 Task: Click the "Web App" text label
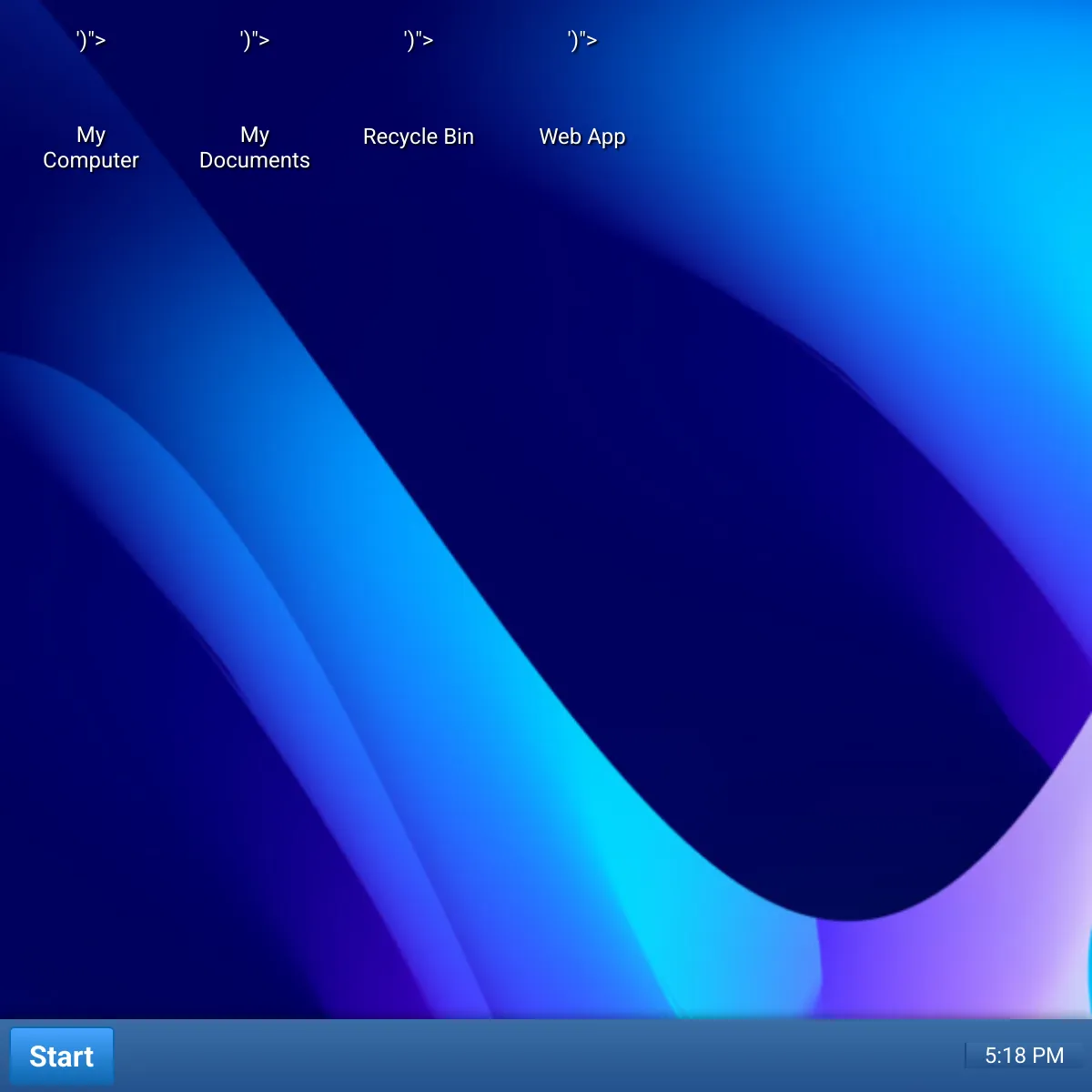tap(582, 136)
